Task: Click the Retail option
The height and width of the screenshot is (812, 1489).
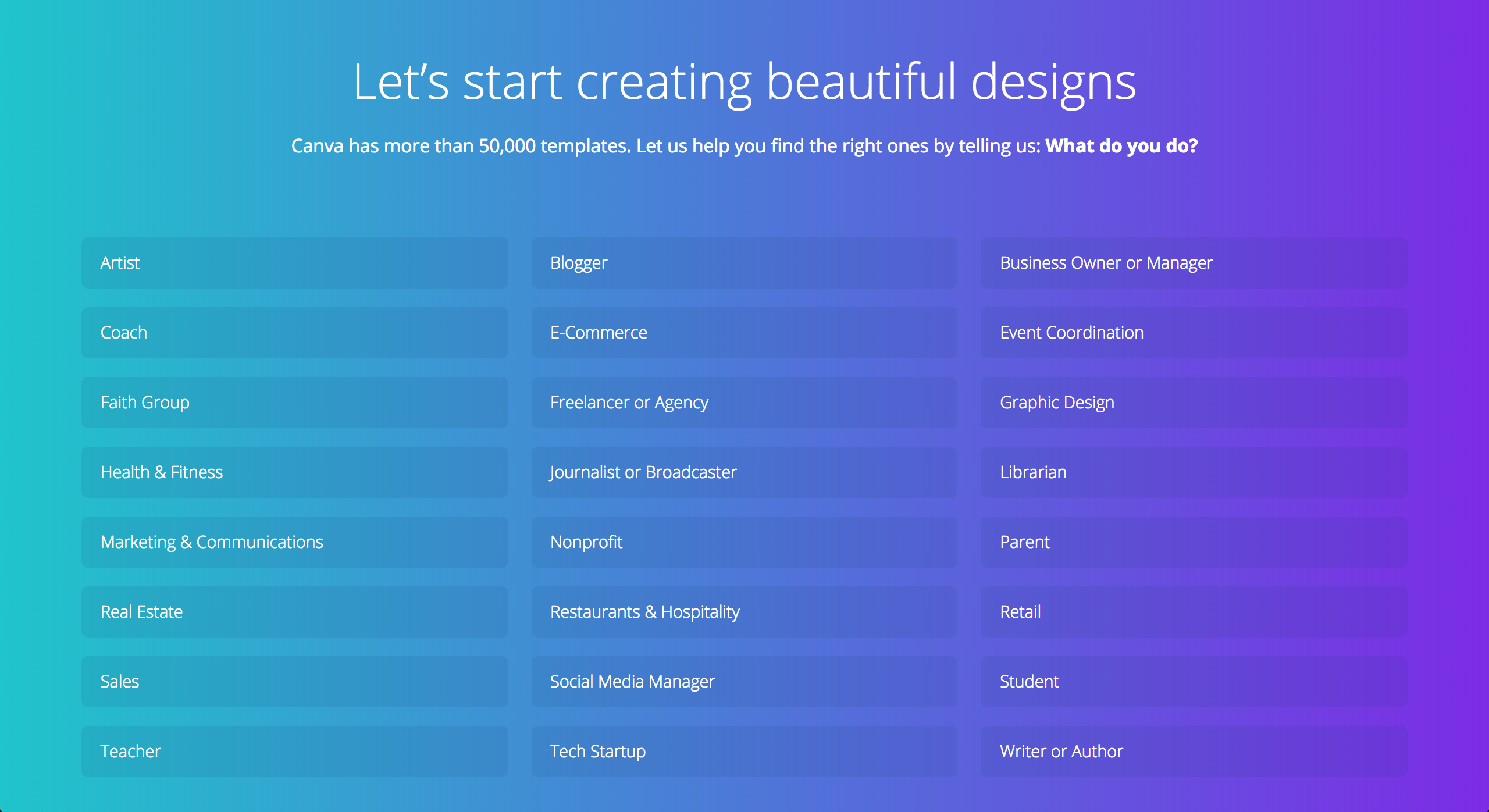Action: pyautogui.click(x=1194, y=612)
